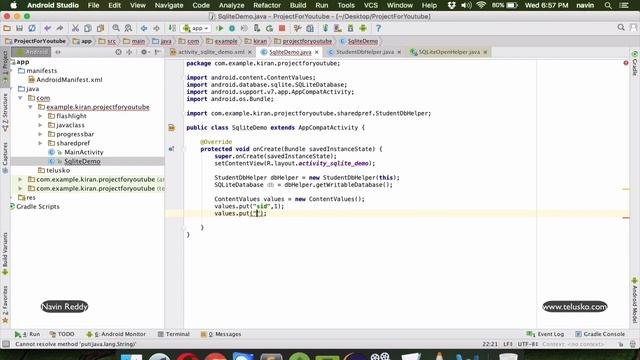Viewport: 640px width, 360px height.
Task: Toggle the Favorites side panel
Action: 5,304
